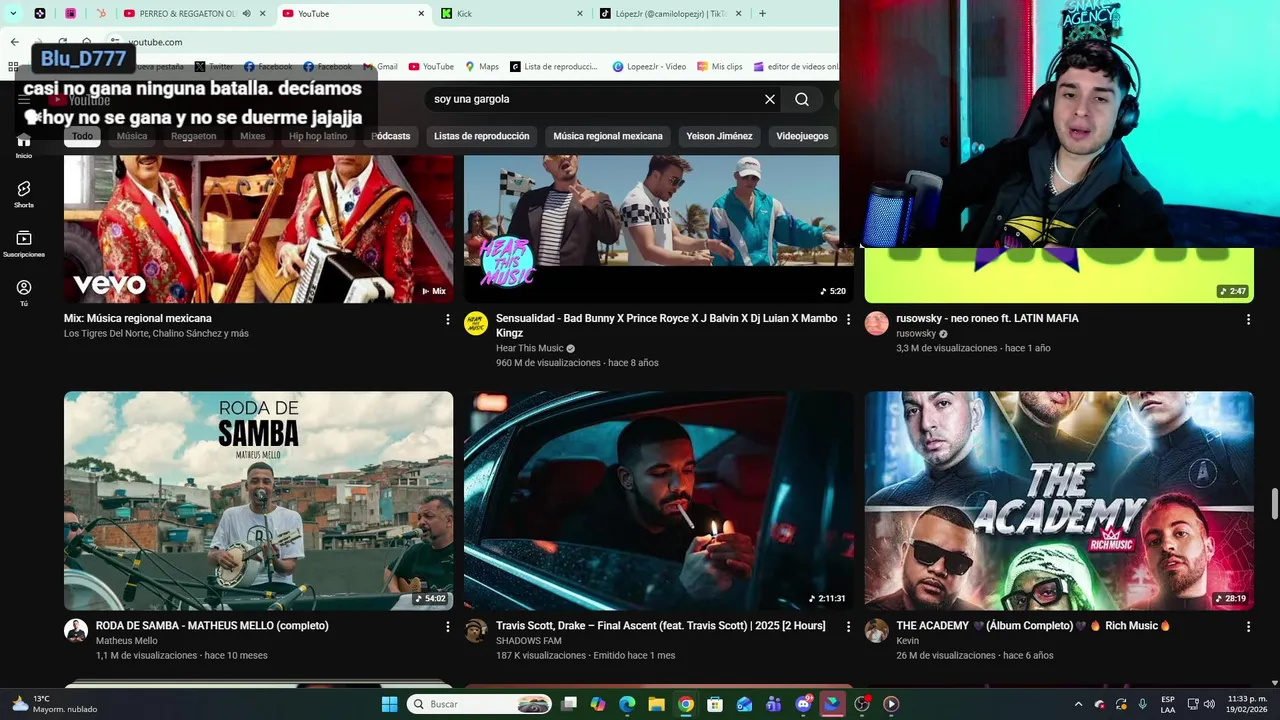This screenshot has width=1280, height=720.
Task: Play the RODA DE SAMBA thumbnail
Action: click(258, 500)
